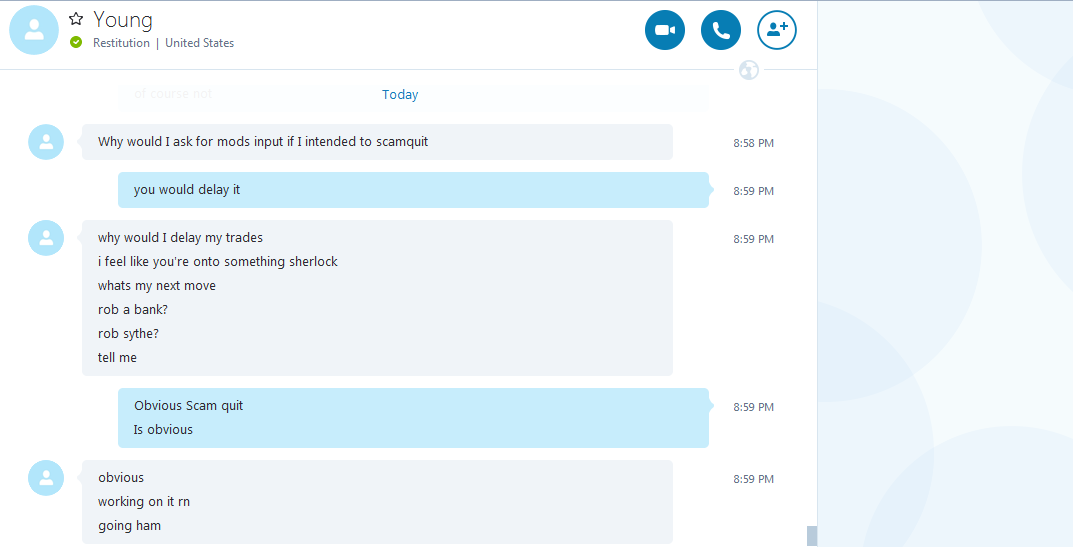Click the 8:58 PM timestamp
This screenshot has height=547, width=1073.
753,143
